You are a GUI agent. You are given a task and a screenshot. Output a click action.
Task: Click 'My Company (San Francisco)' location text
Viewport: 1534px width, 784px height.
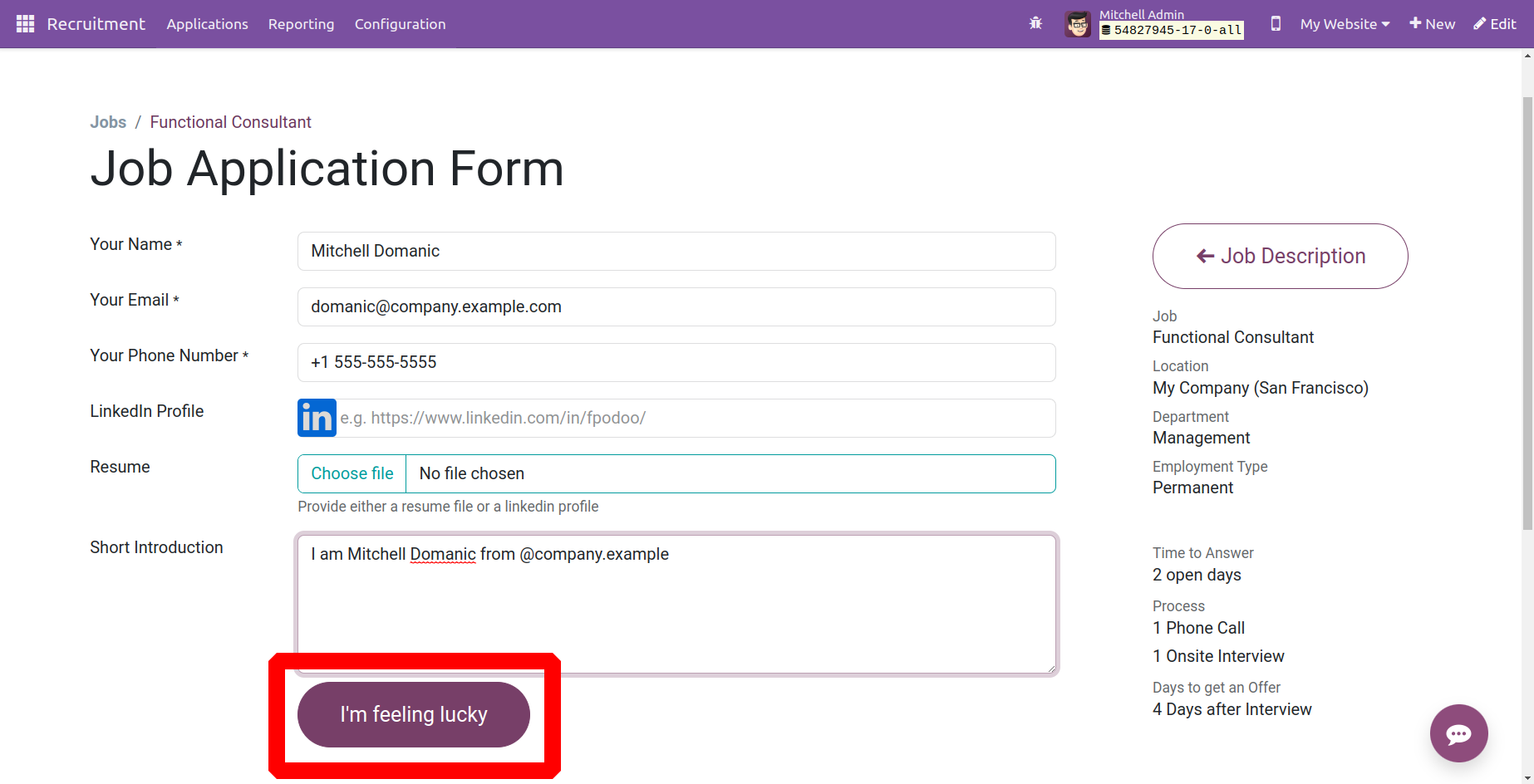pyautogui.click(x=1260, y=388)
